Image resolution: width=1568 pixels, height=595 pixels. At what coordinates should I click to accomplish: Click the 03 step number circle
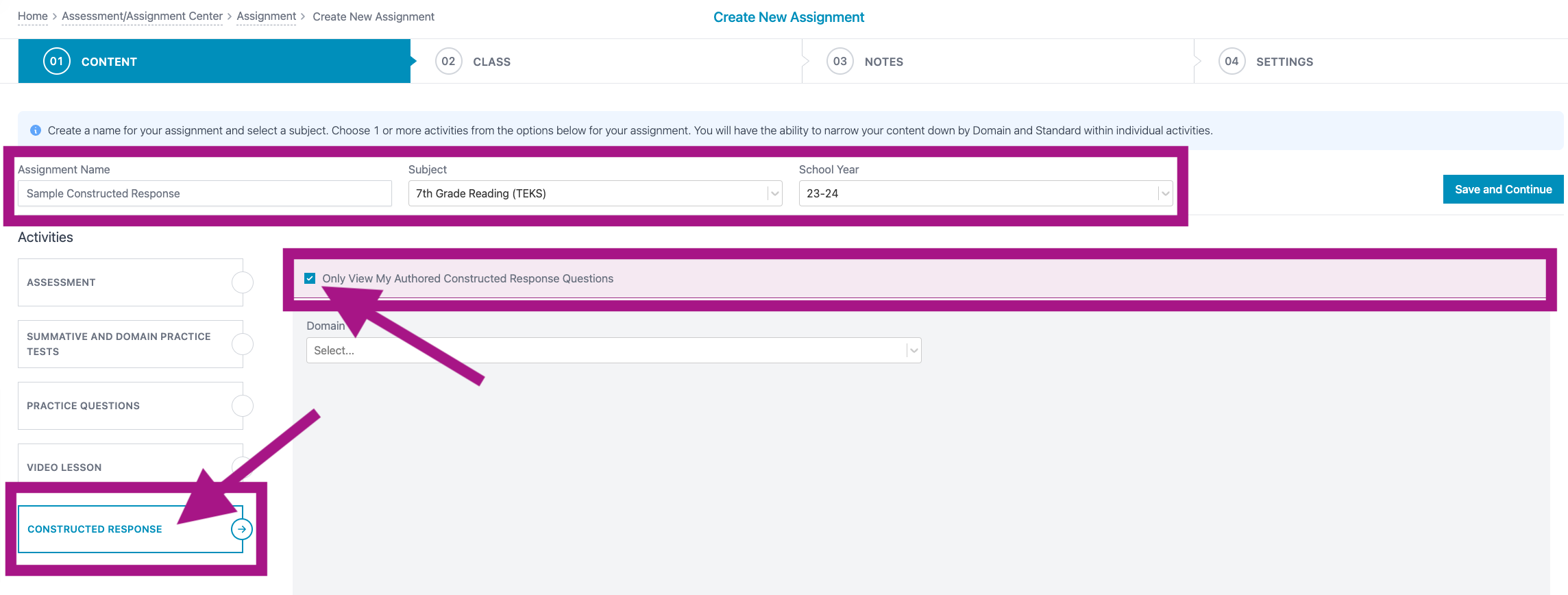pyautogui.click(x=840, y=61)
